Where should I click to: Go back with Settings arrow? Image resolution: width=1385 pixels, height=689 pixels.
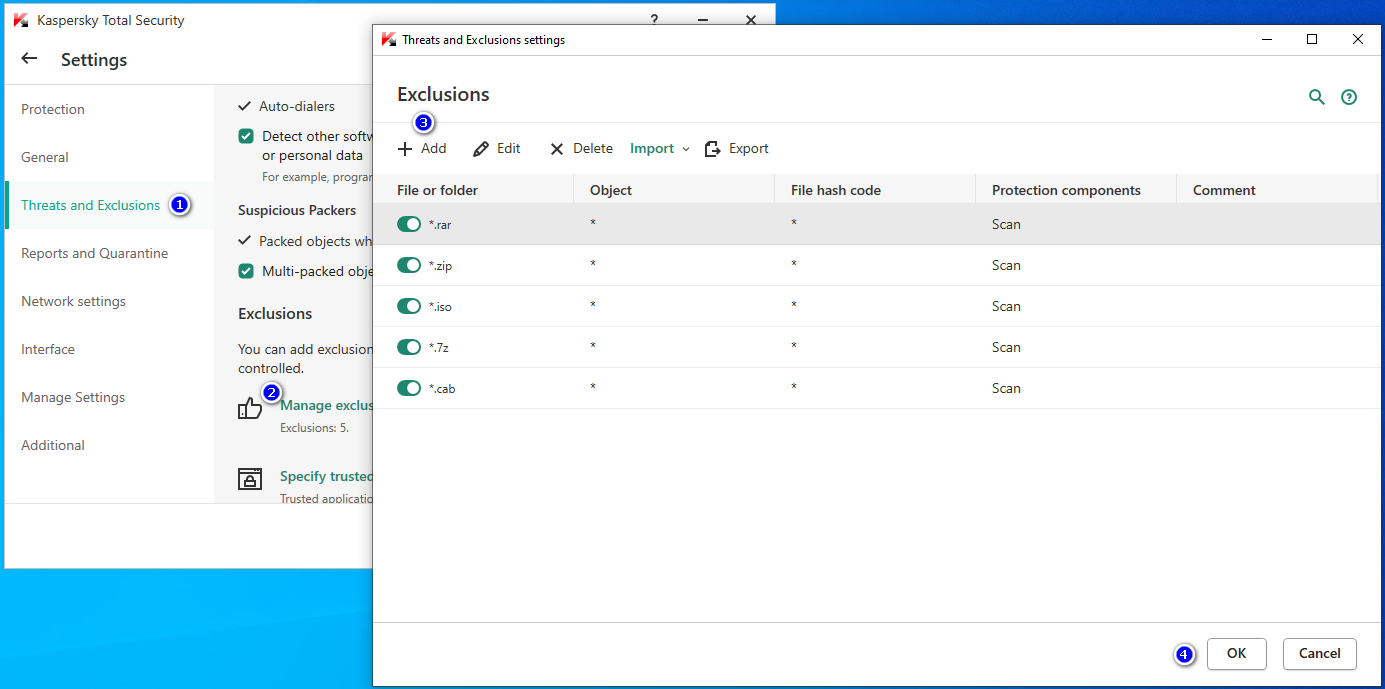pos(29,59)
